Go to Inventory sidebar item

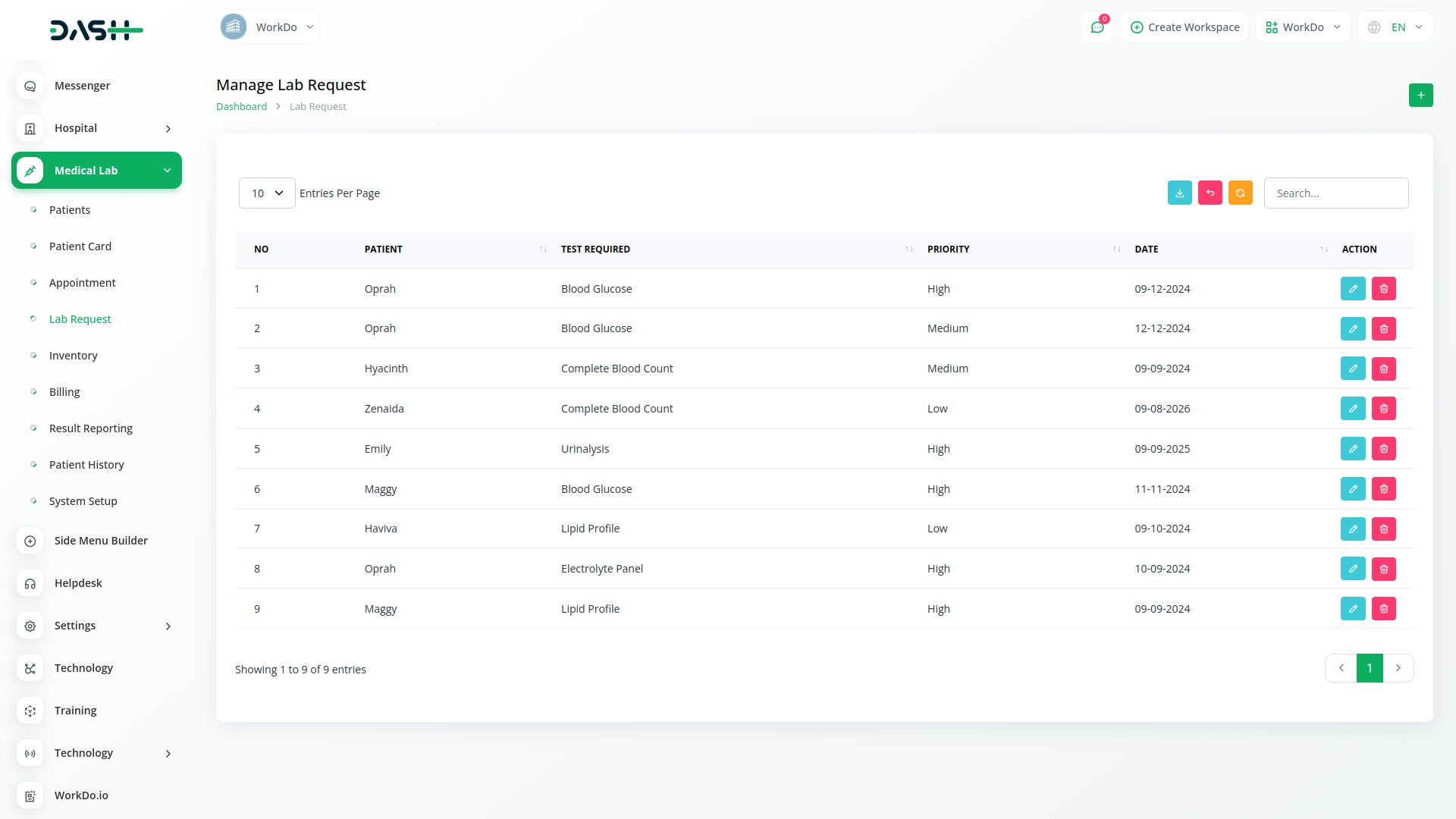(73, 356)
